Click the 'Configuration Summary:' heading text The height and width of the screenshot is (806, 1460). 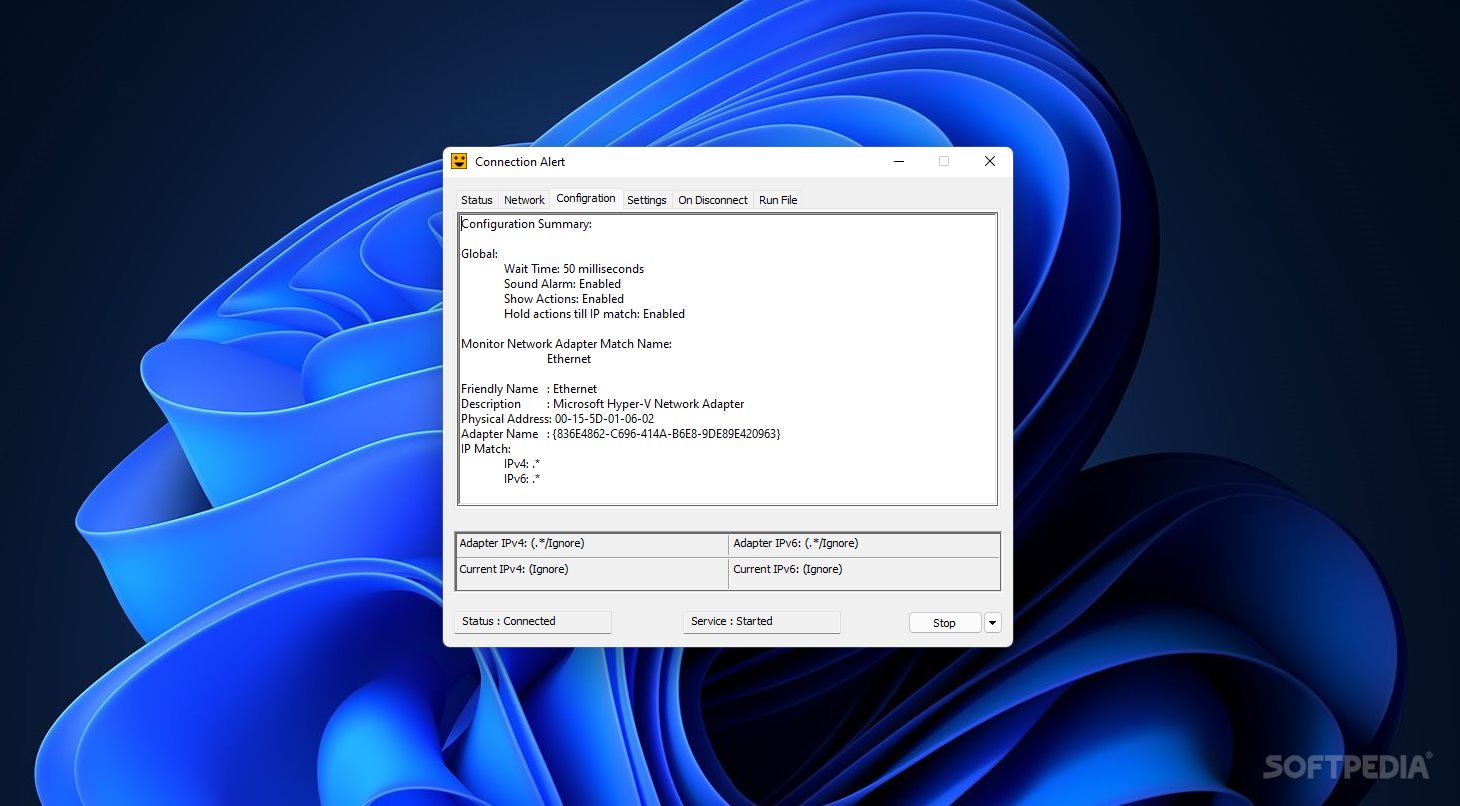[x=526, y=224]
